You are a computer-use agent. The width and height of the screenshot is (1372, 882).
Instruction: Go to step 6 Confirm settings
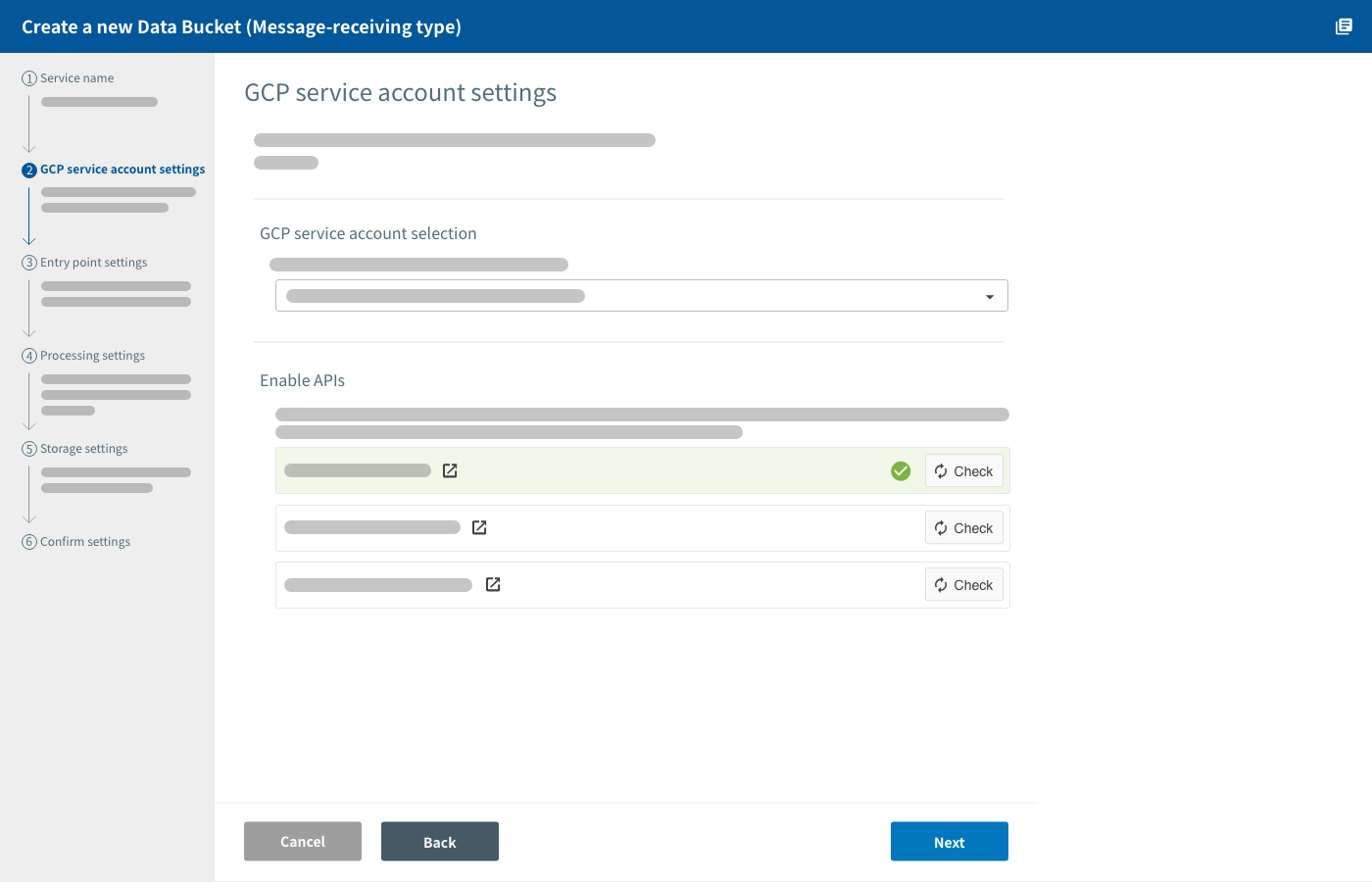pos(75,542)
